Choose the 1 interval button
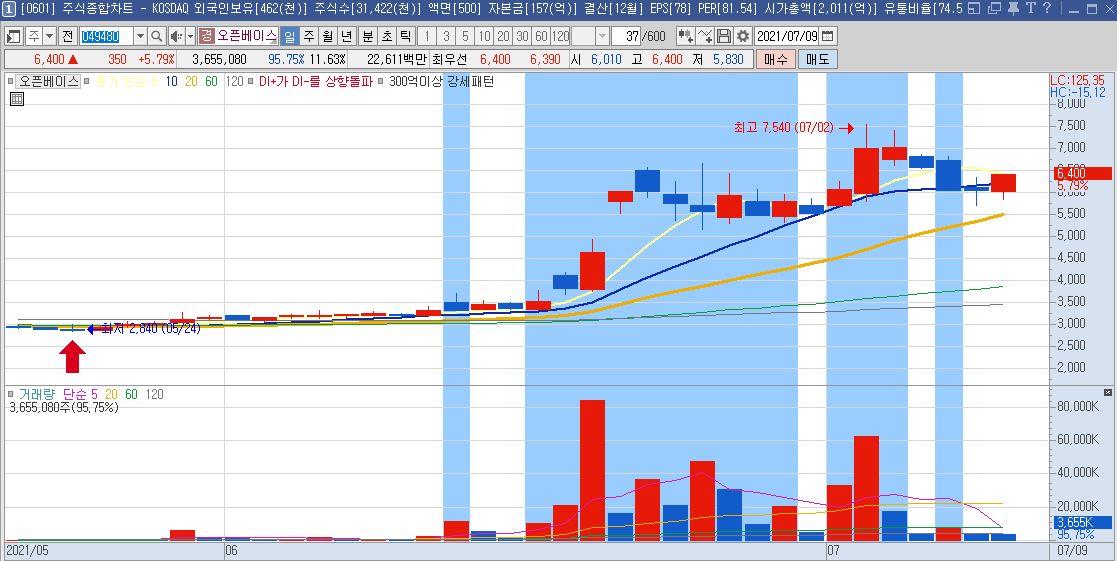This screenshot has height=561, width=1117. [x=427, y=36]
